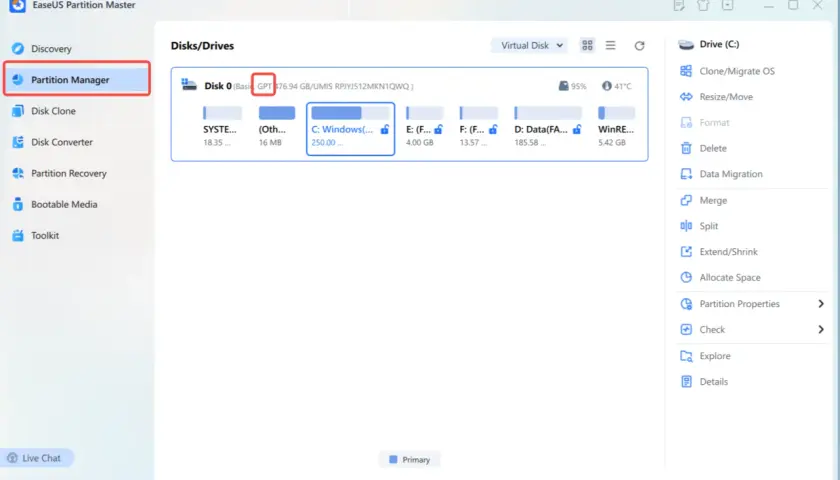Click the Explore folder icon
840x480 pixels.
686,355
